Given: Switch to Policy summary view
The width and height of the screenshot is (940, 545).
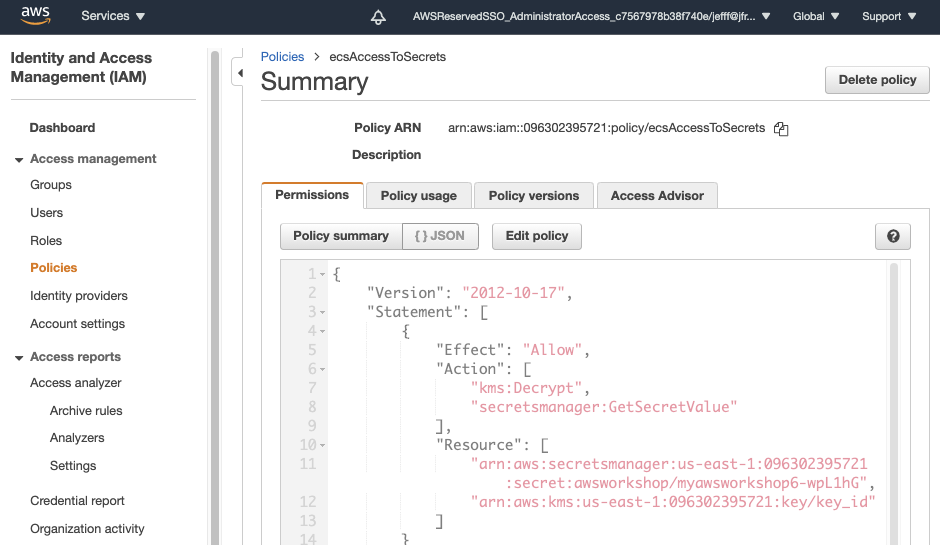Looking at the screenshot, I should click(341, 236).
